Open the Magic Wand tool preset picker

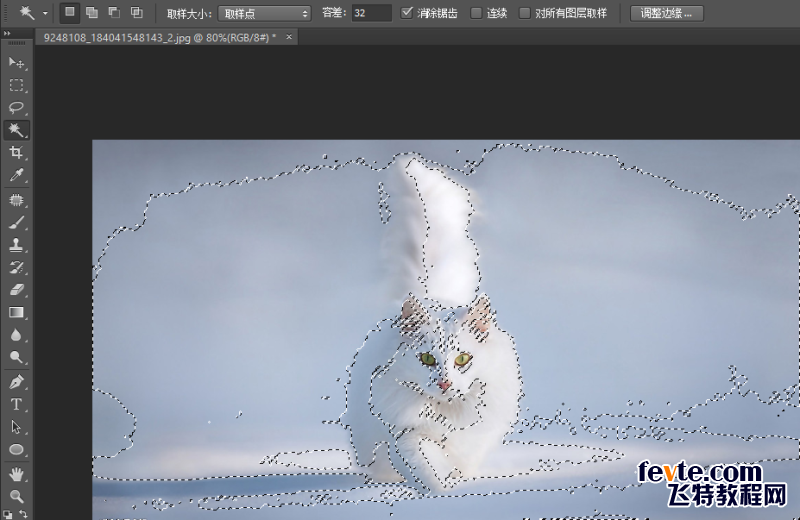(x=45, y=13)
